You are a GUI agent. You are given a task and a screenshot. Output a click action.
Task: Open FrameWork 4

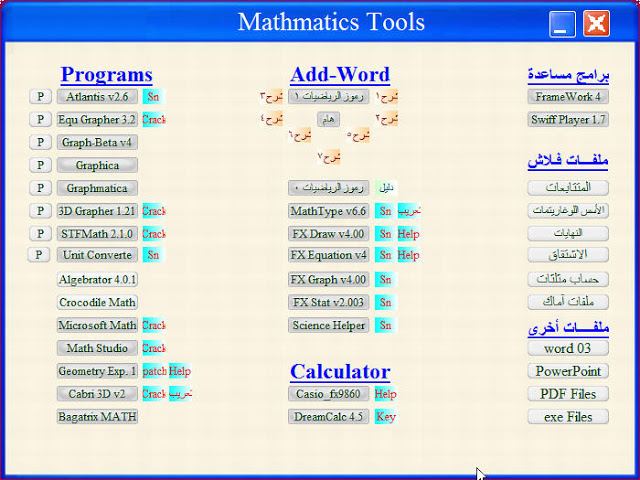coord(568,97)
